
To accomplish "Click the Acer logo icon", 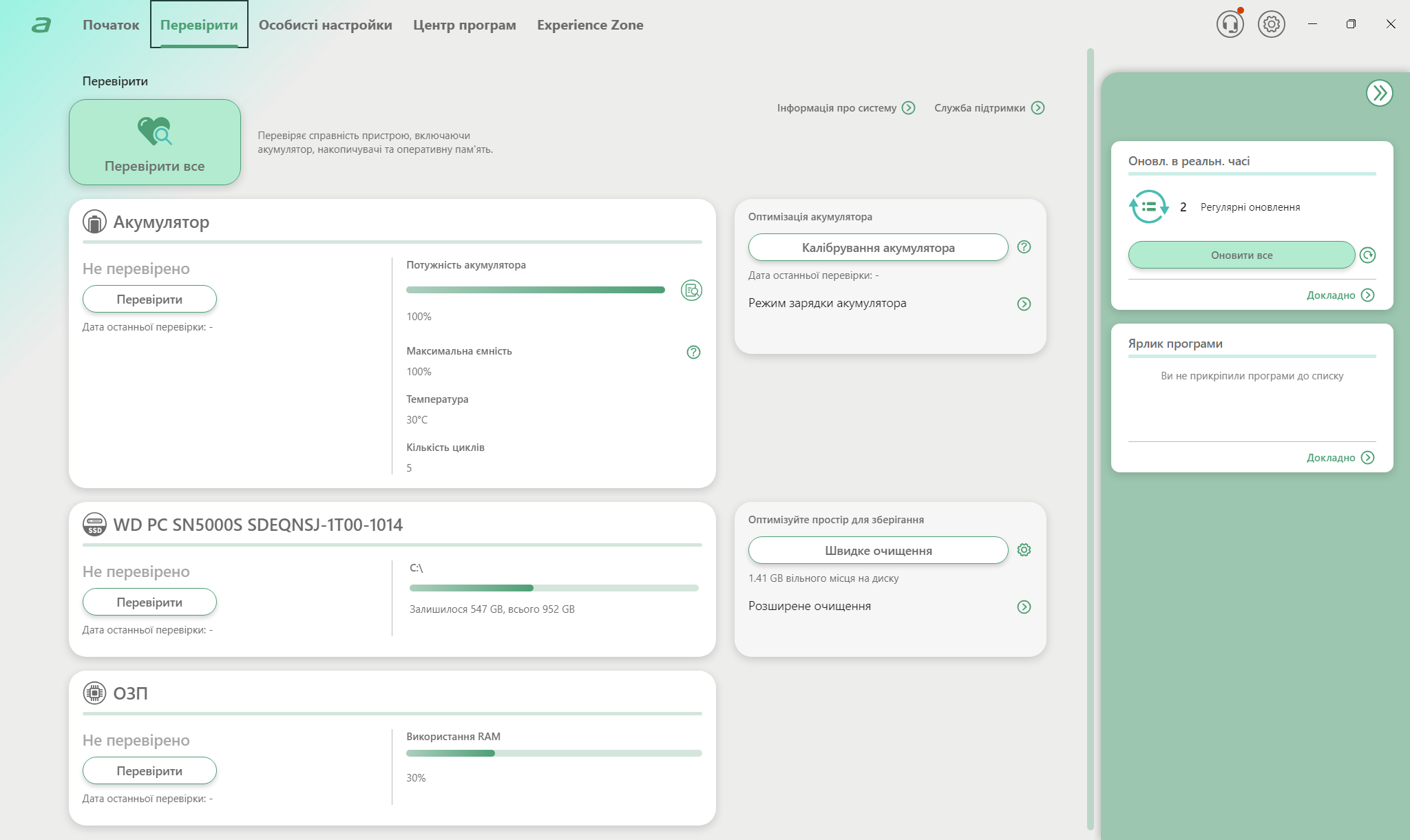I will (41, 25).
